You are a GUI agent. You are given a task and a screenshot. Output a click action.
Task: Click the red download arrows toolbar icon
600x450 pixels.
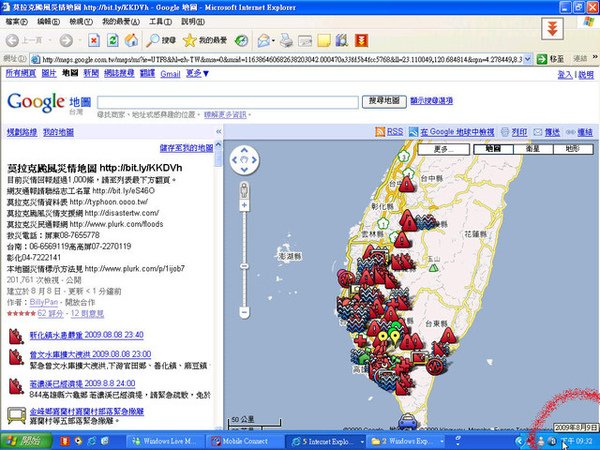361,40
